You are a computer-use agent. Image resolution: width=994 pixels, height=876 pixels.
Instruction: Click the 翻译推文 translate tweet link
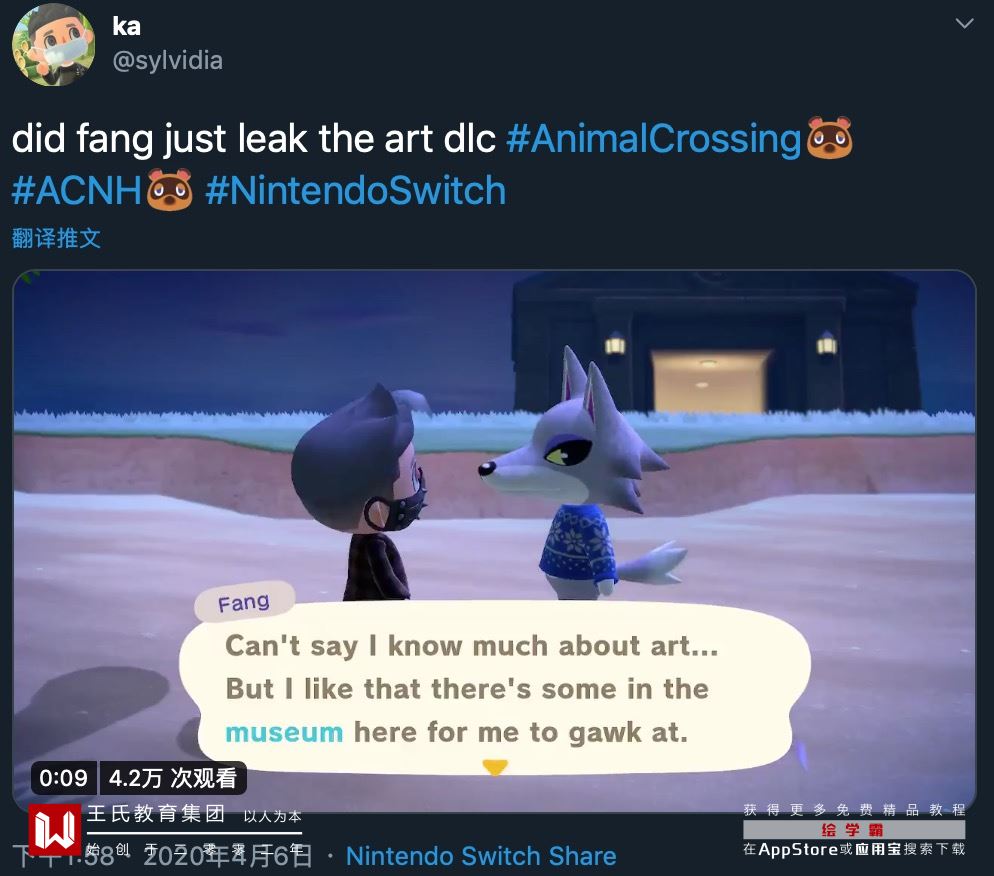pos(56,238)
